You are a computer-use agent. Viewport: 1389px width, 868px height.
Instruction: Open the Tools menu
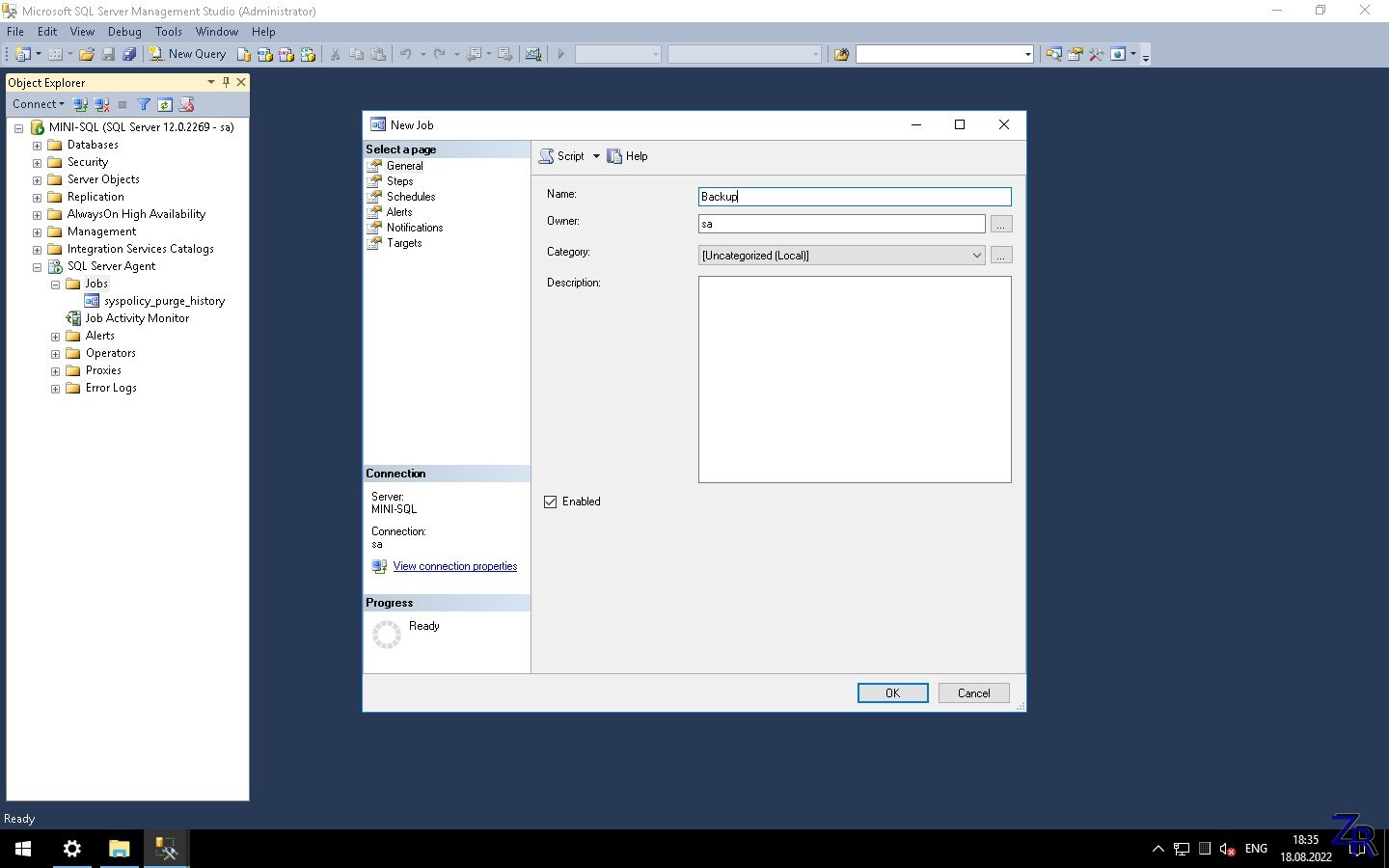click(x=168, y=32)
